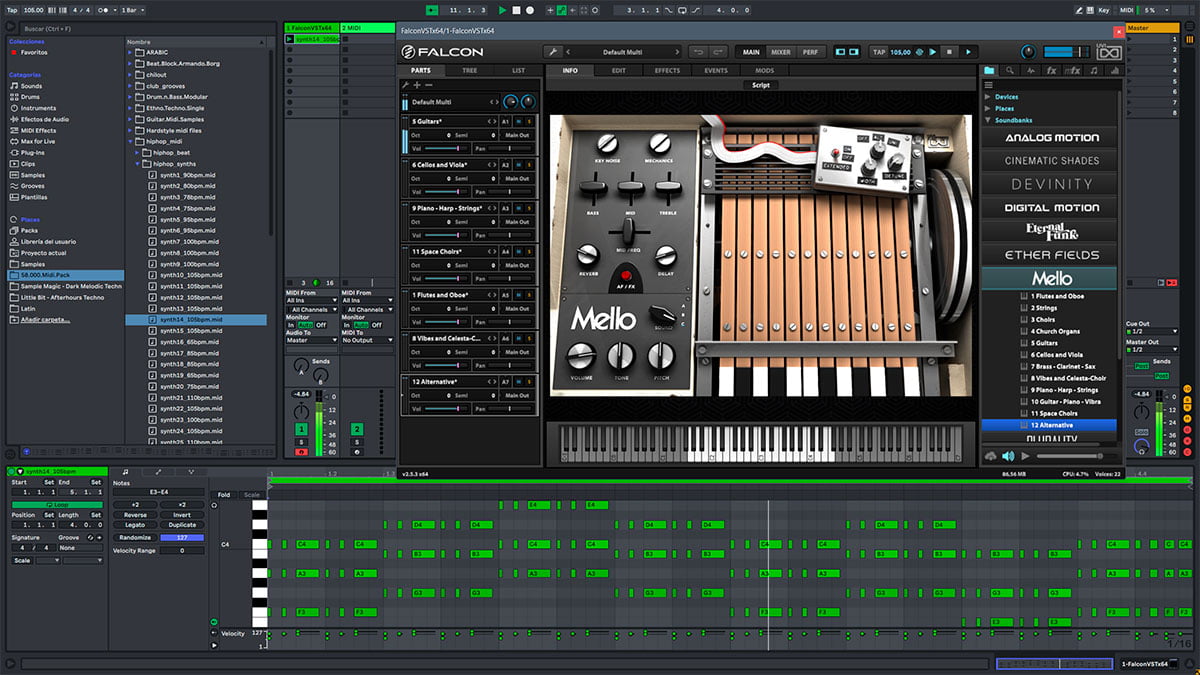Click the hamburger menu icon above Devices

(x=989, y=85)
